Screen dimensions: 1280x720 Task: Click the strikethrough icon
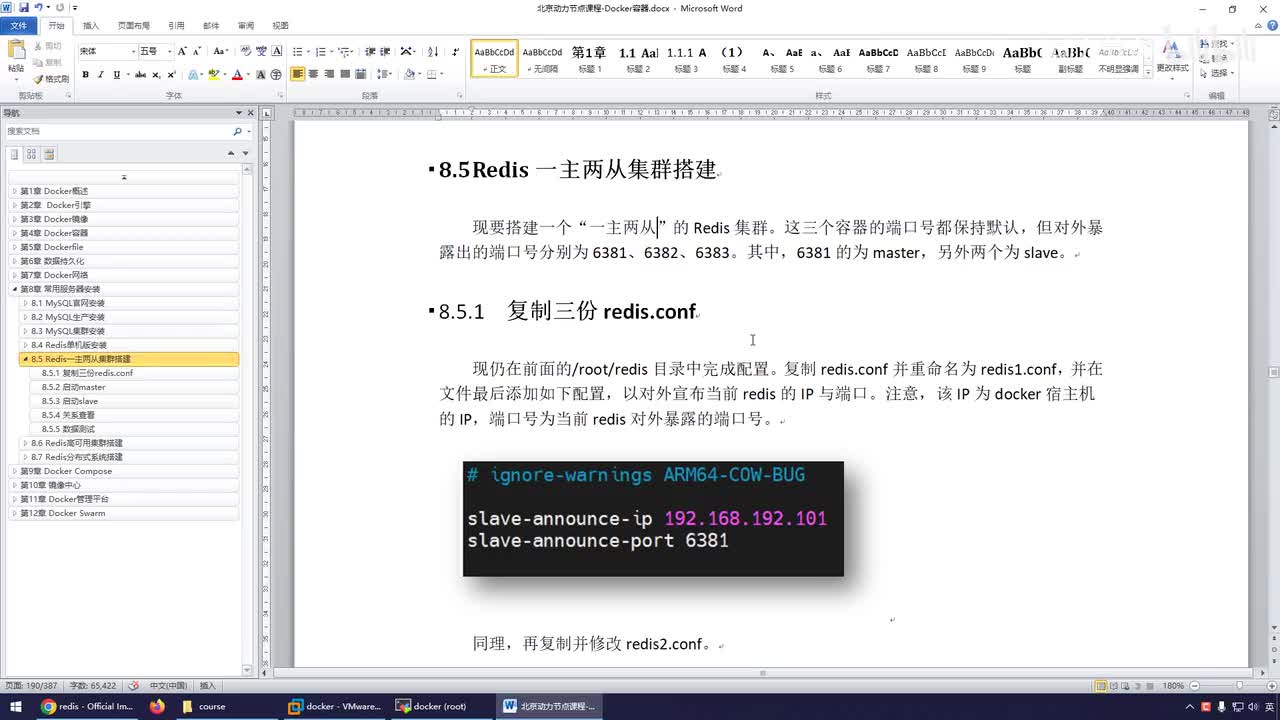[140, 75]
